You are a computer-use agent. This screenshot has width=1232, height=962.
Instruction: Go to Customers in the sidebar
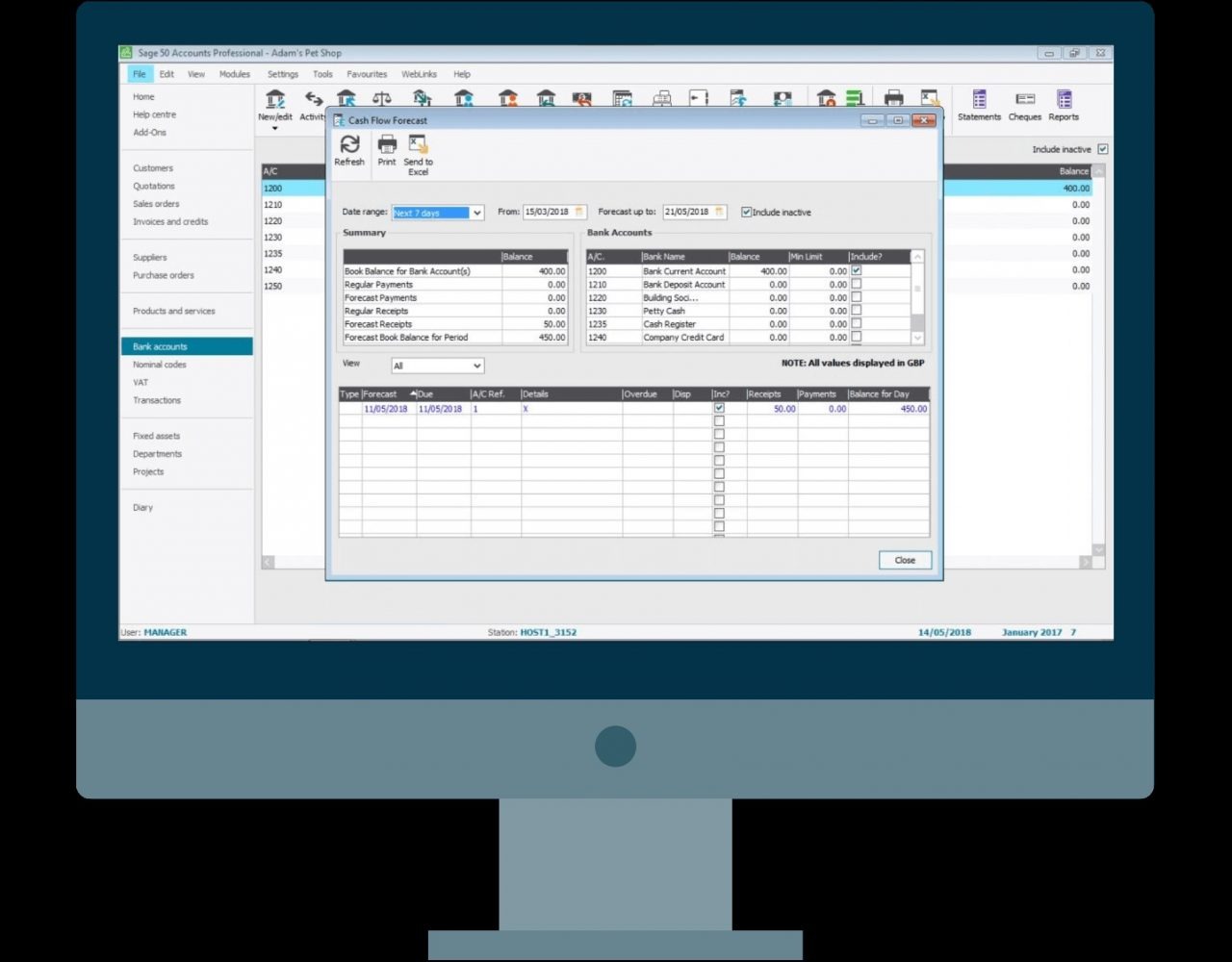[x=153, y=168]
